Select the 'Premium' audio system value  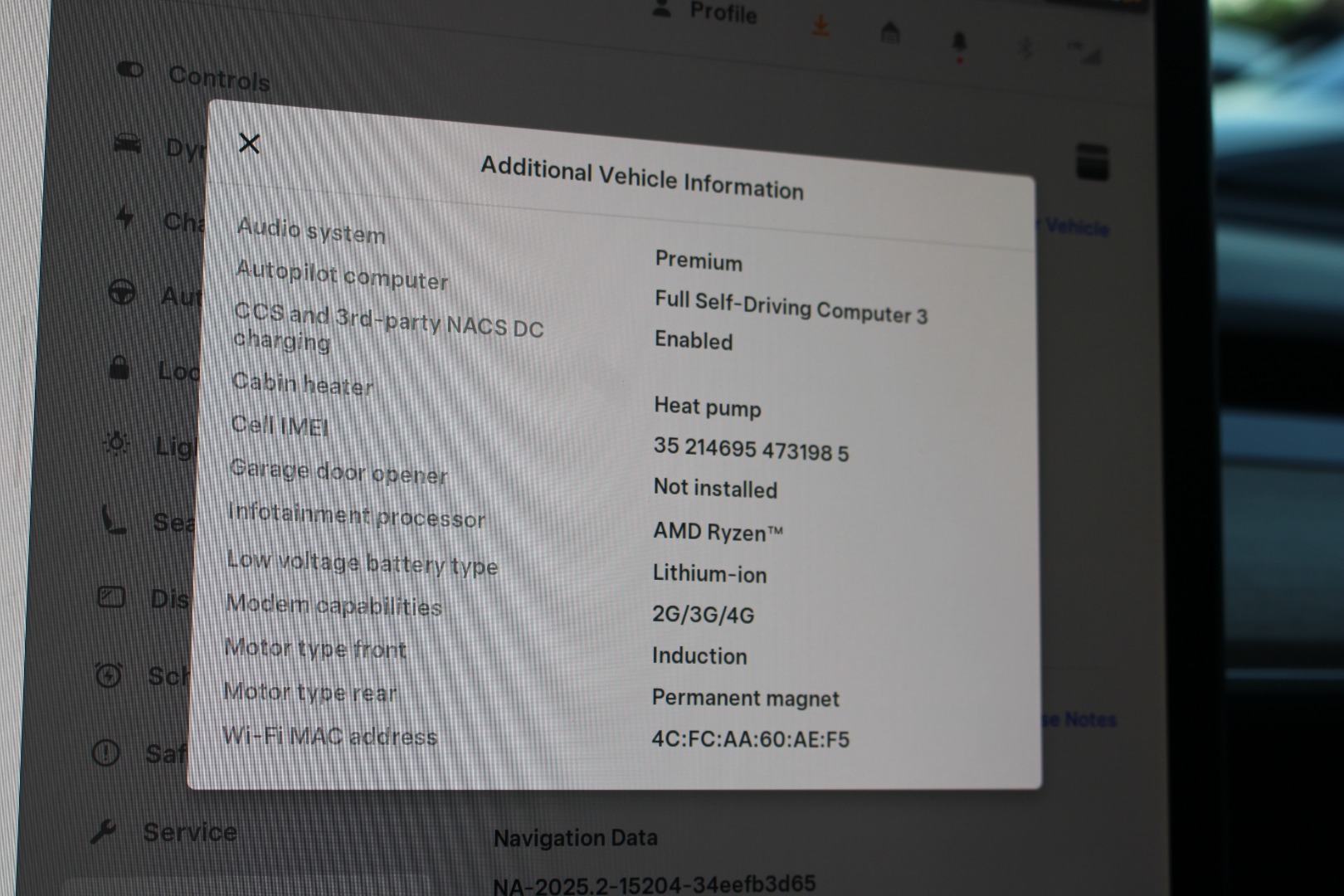pyautogui.click(x=699, y=261)
